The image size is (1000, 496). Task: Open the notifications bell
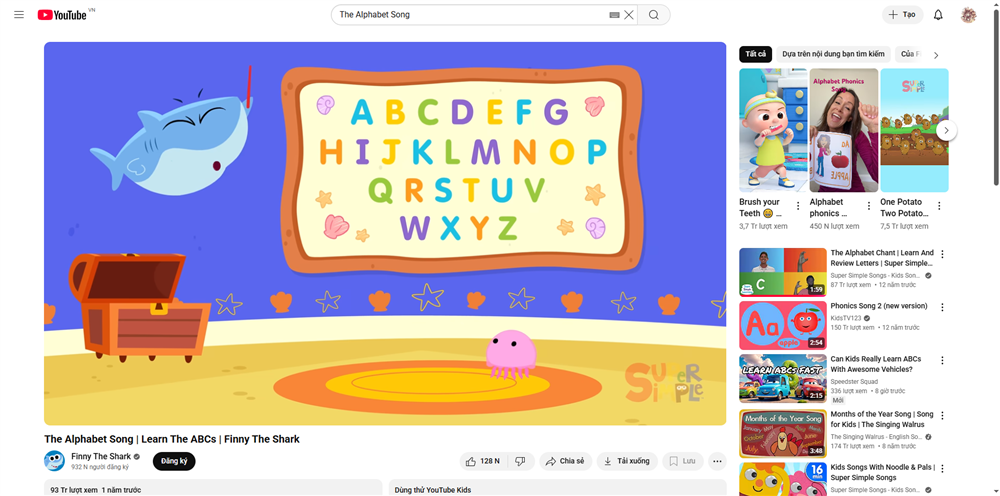[x=938, y=15]
